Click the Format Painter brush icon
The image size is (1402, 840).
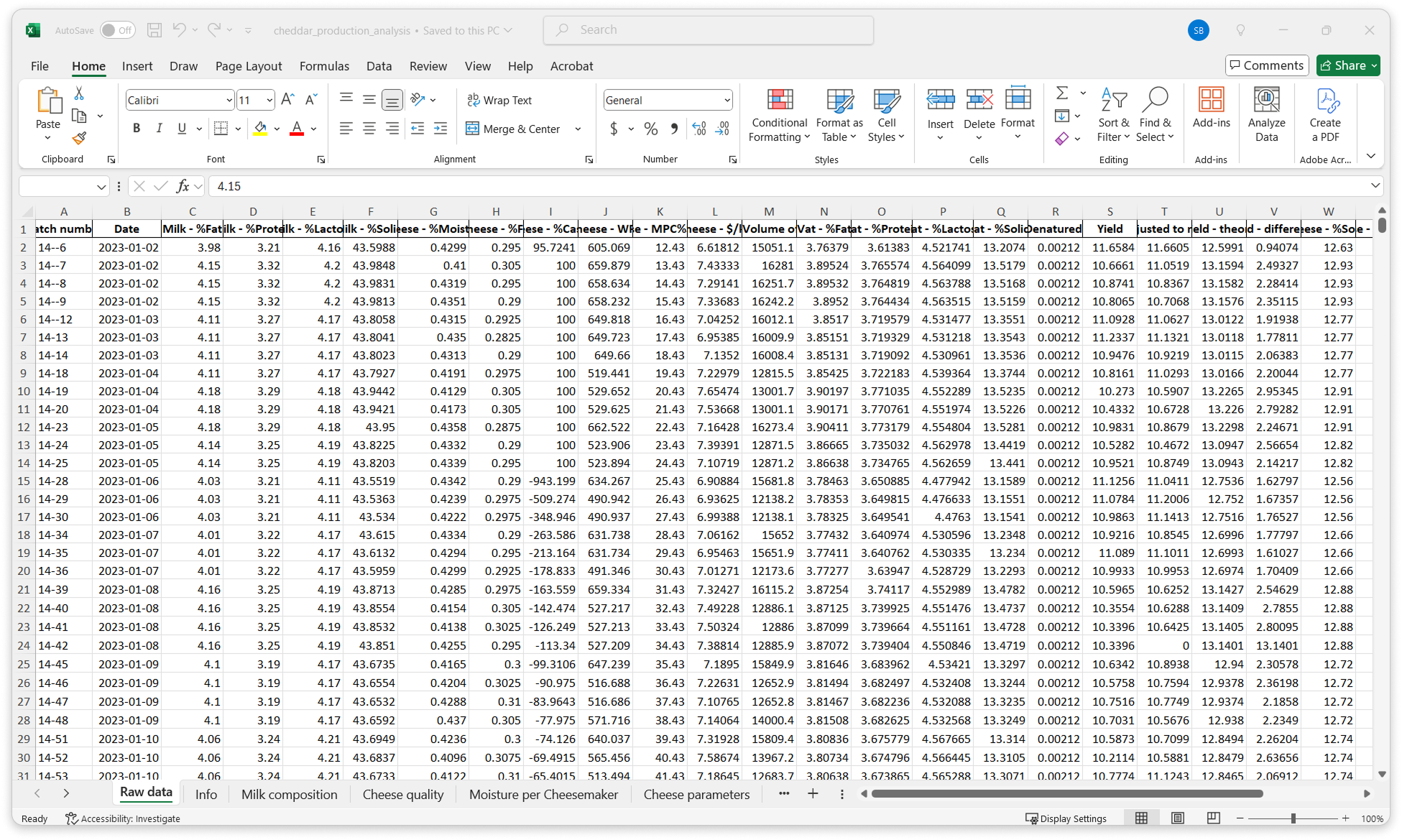tap(79, 138)
